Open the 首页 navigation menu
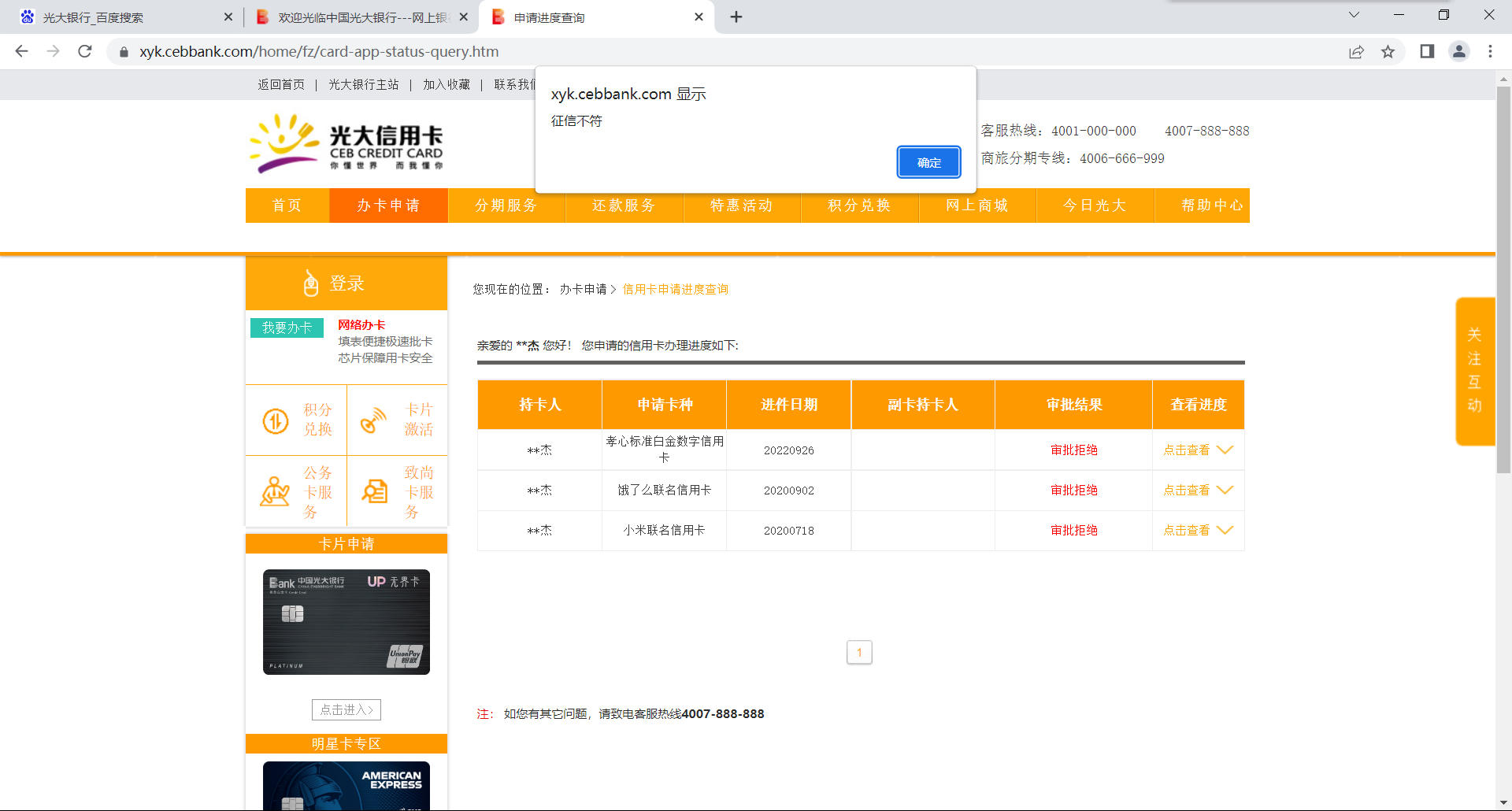Image resolution: width=1512 pixels, height=811 pixels. click(x=287, y=206)
